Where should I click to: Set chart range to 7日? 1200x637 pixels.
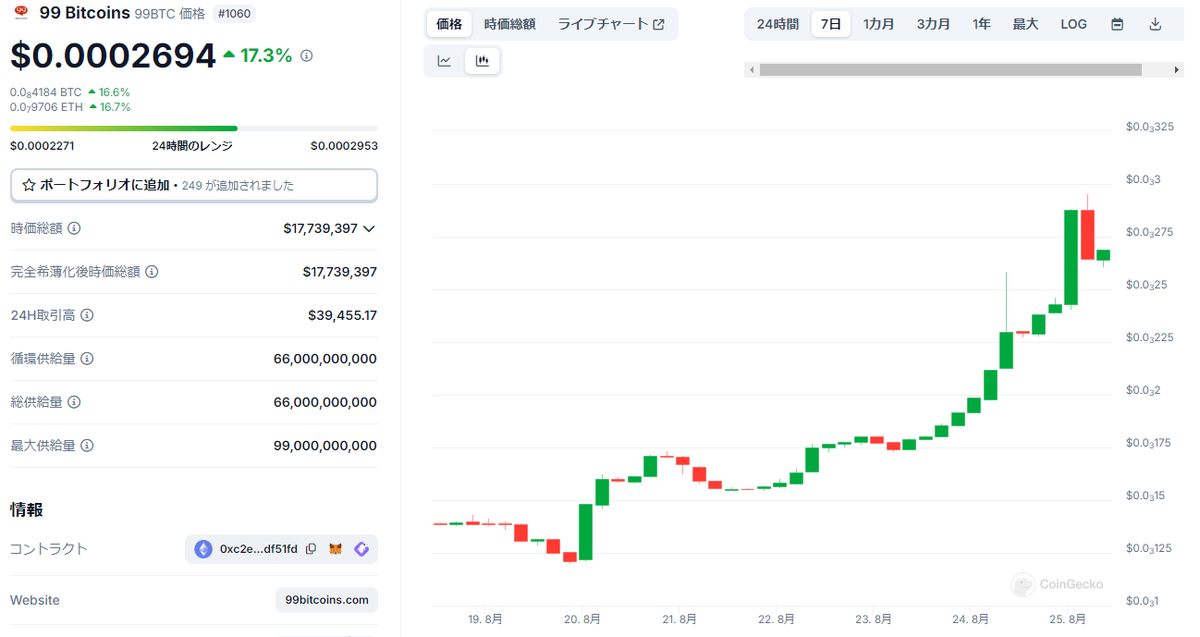click(831, 24)
